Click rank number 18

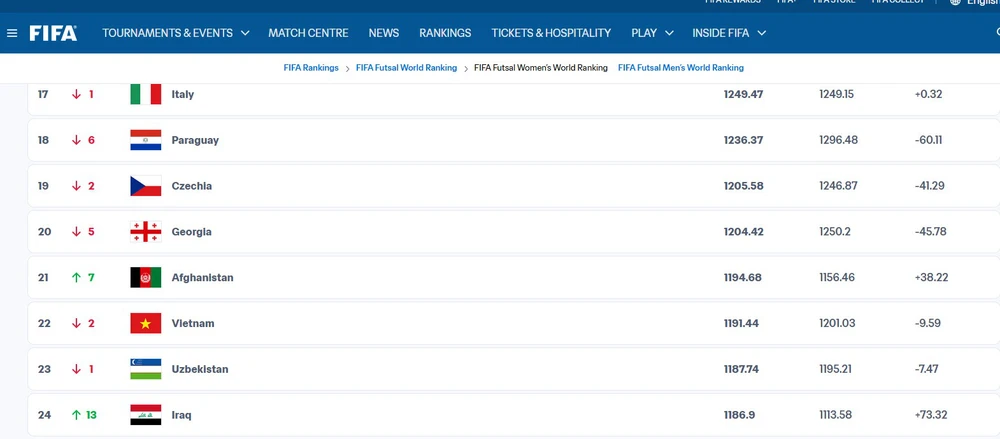[43, 140]
